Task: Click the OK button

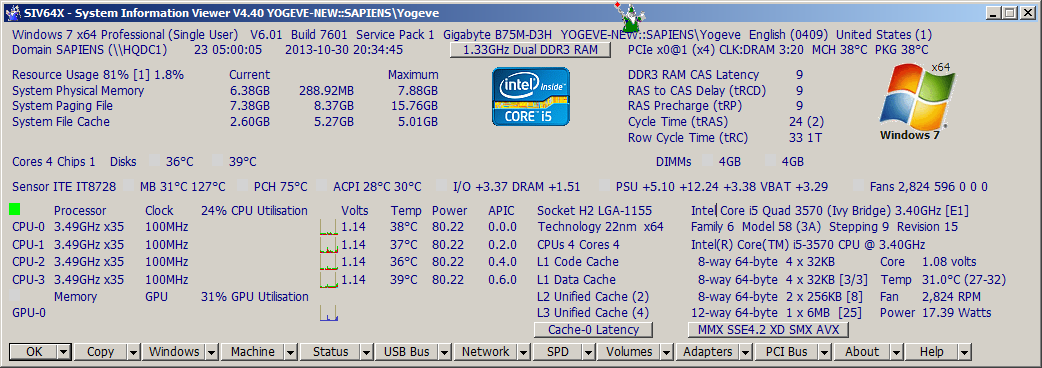Action: 33,352
